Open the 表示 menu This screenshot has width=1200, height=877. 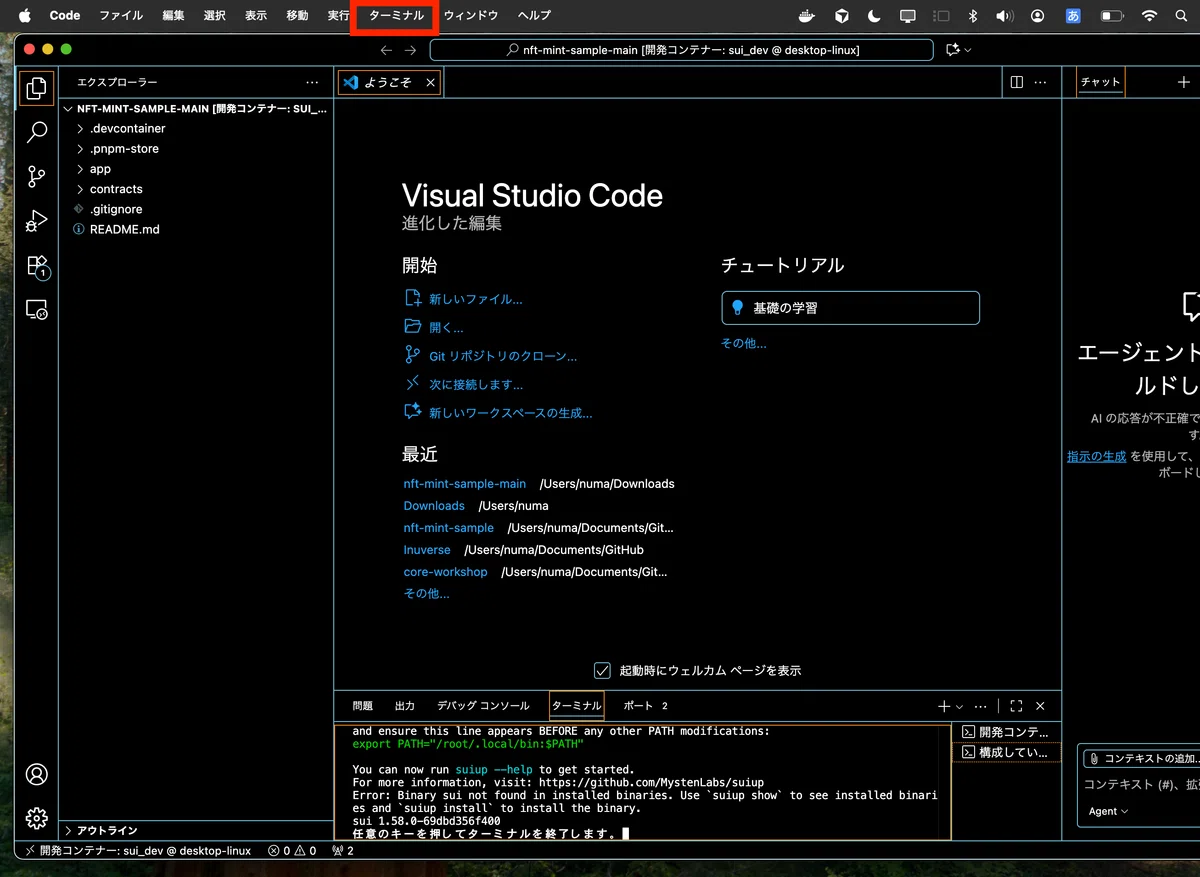(256, 16)
